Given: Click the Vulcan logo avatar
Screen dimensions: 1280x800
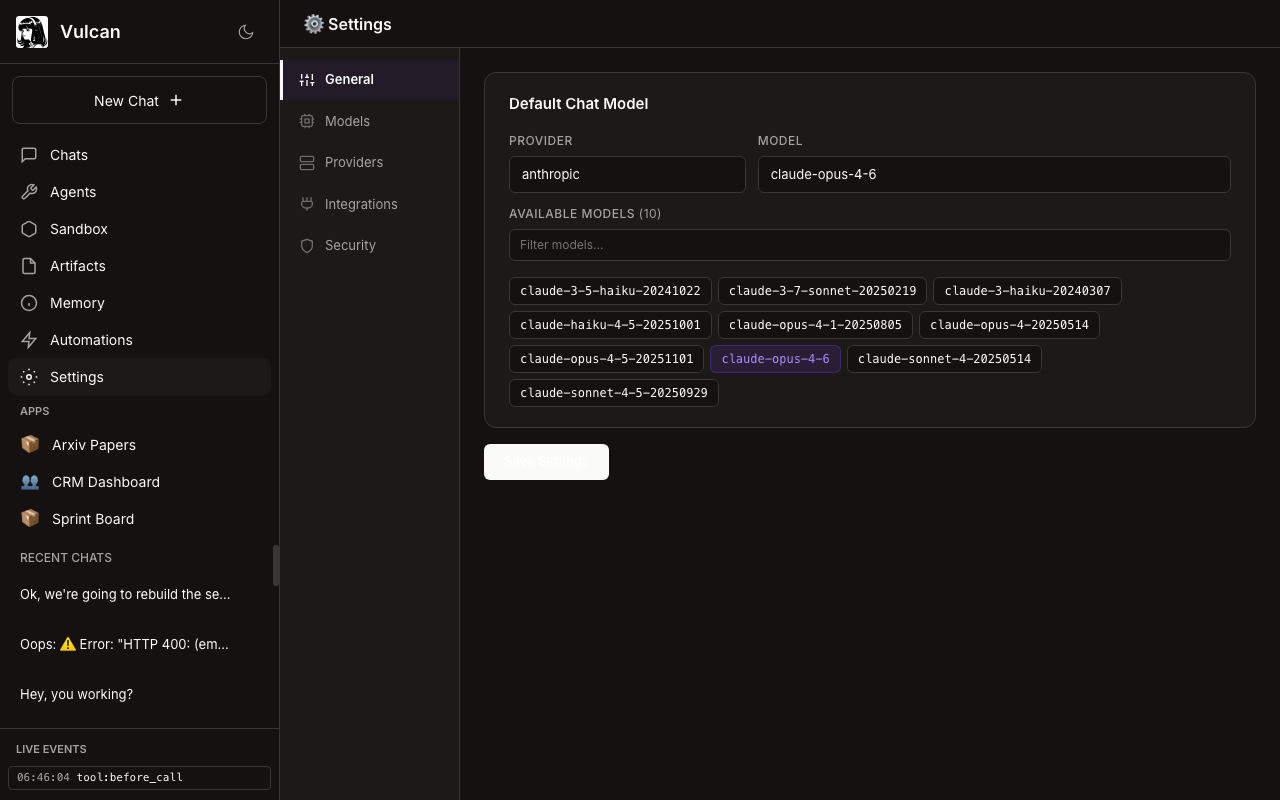Looking at the screenshot, I should [x=32, y=32].
